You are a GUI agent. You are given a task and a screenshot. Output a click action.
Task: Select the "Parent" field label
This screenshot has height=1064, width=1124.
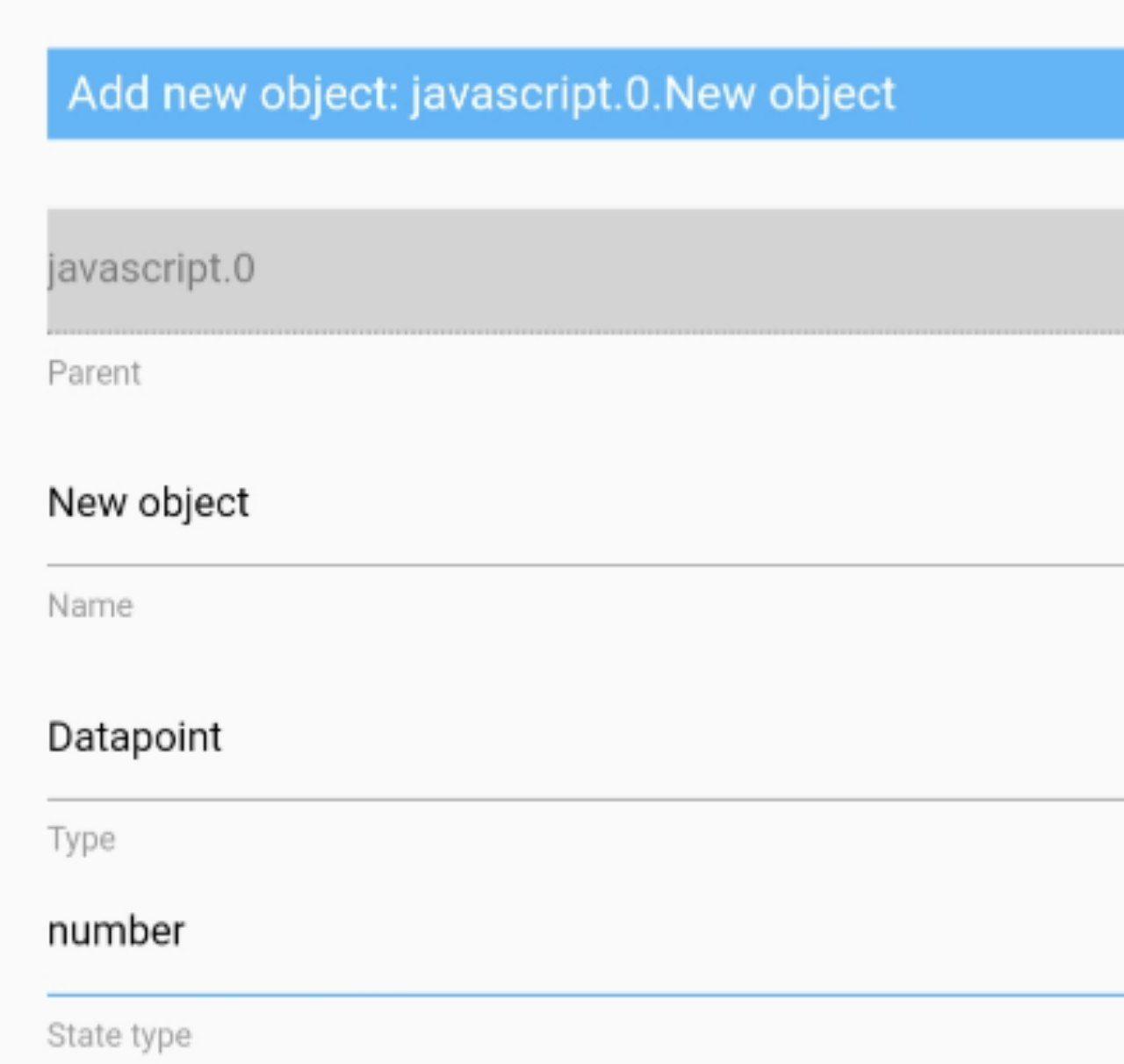pos(94,373)
